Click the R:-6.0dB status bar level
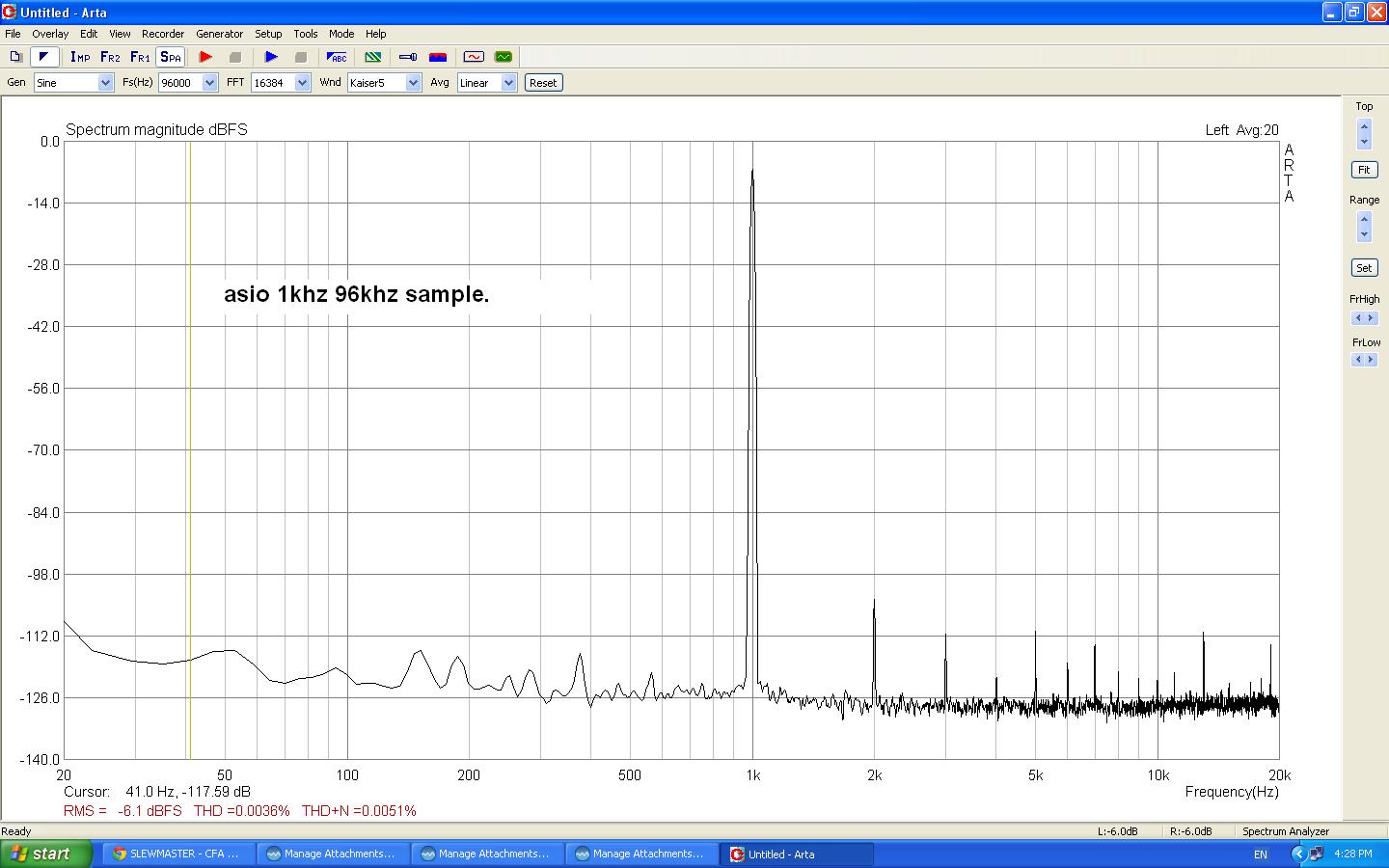 click(x=1190, y=831)
